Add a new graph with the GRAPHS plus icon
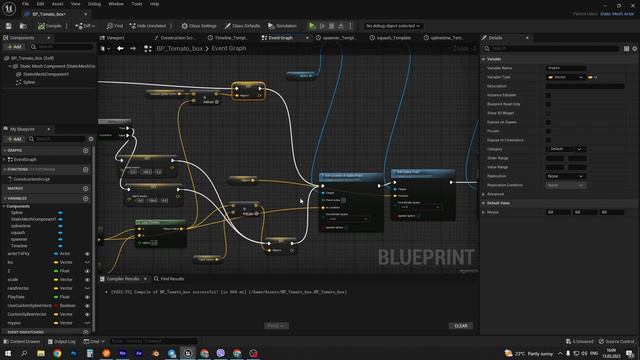The width and height of the screenshot is (640, 360). (85, 151)
